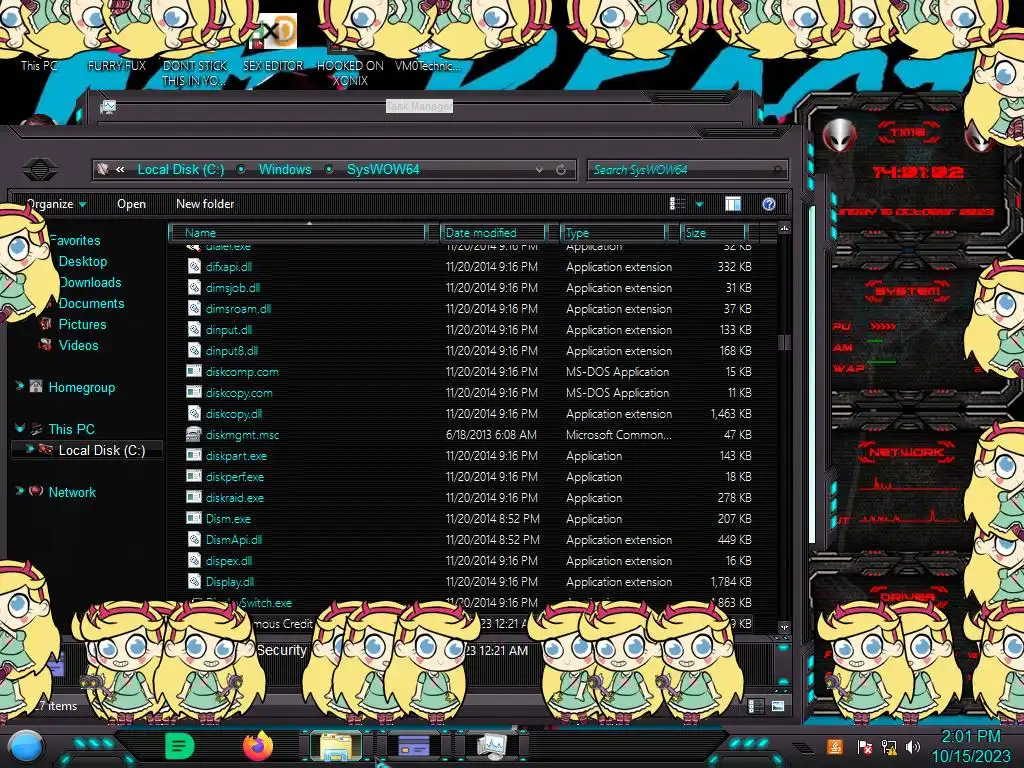Switch to details view icon in status bar
Image resolution: width=1024 pixels, height=768 pixels.
(x=756, y=706)
